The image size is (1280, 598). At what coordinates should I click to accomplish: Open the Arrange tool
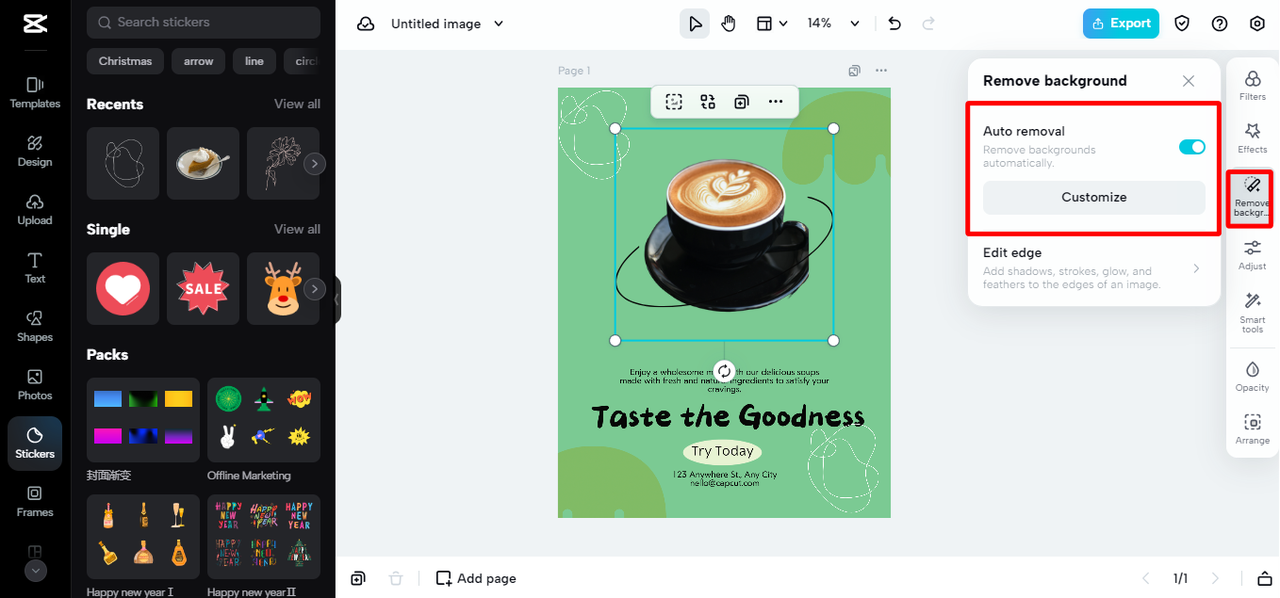coord(1252,429)
